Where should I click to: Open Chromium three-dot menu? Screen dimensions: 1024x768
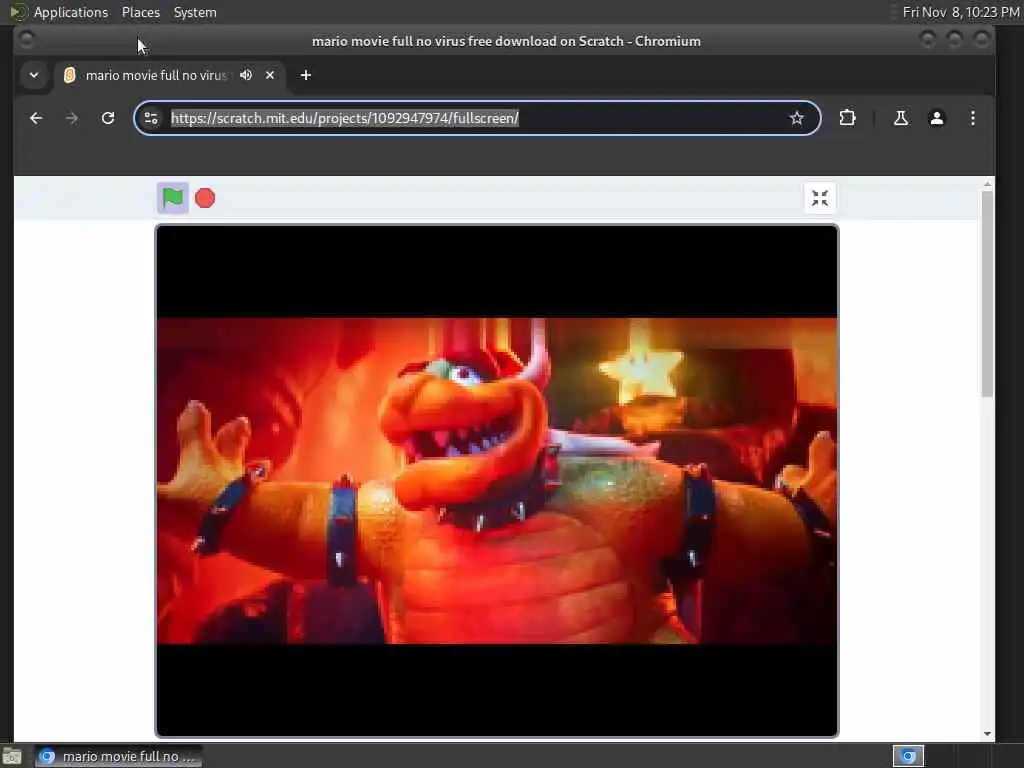point(972,118)
